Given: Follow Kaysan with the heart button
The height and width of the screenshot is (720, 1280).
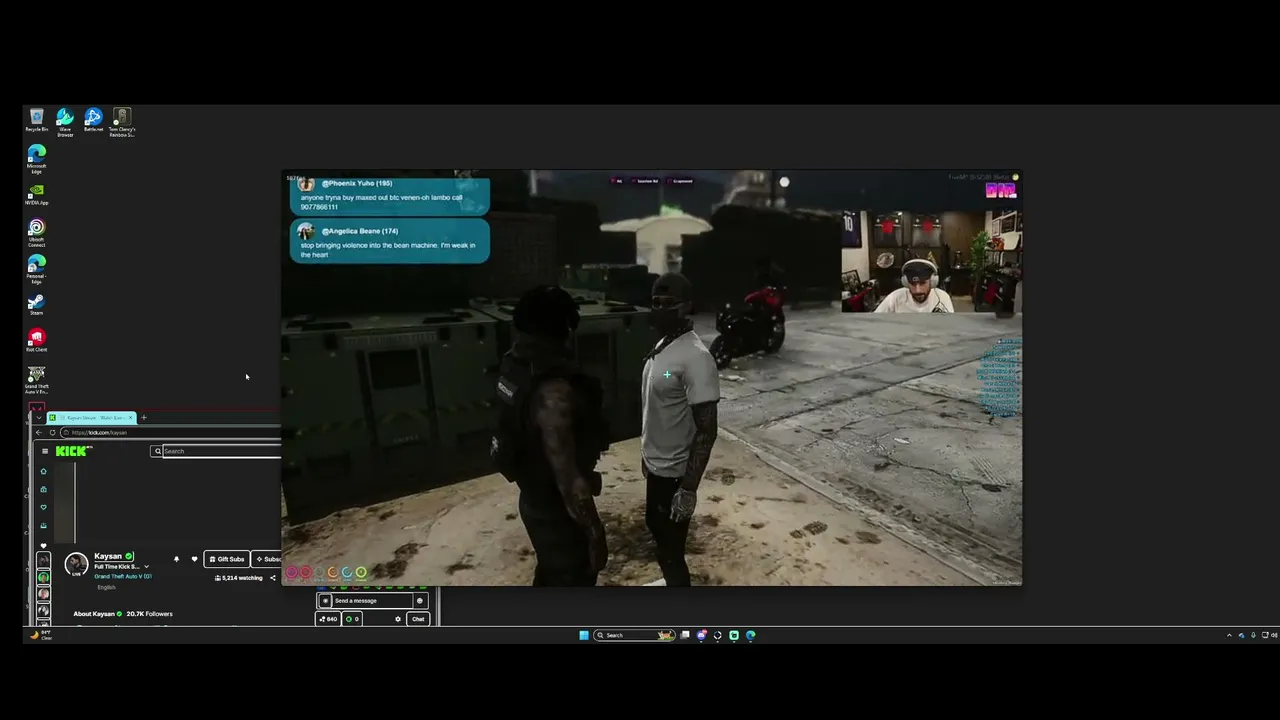Looking at the screenshot, I should point(194,559).
